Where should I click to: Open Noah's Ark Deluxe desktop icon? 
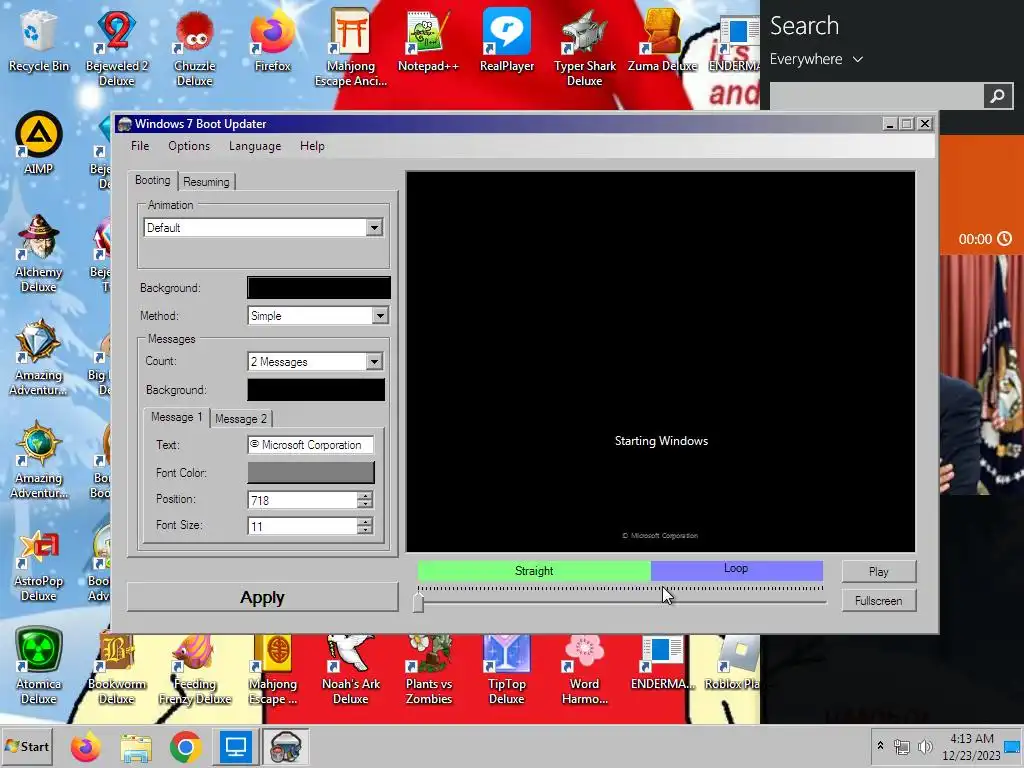click(x=351, y=669)
